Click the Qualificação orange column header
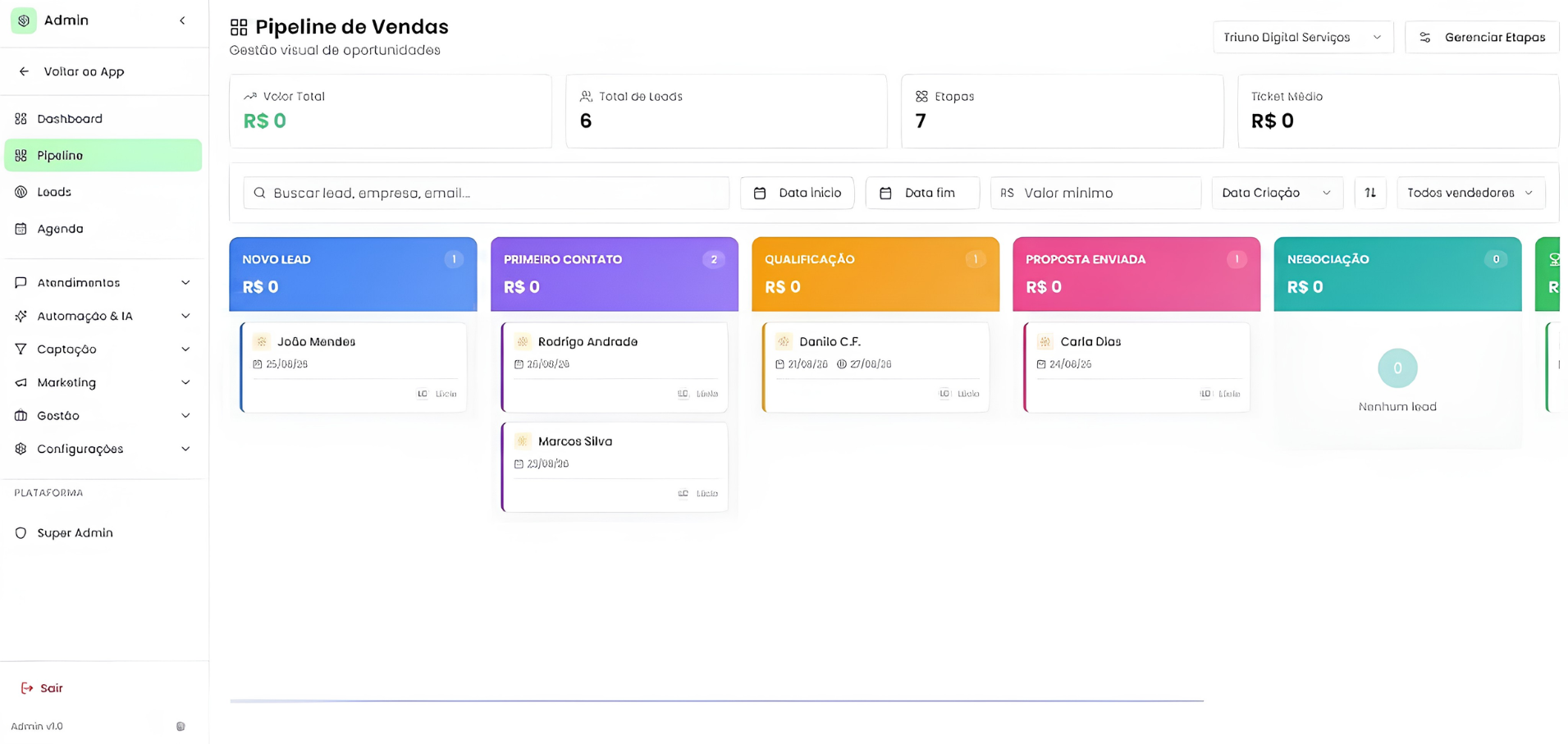1568x744 pixels. point(875,274)
